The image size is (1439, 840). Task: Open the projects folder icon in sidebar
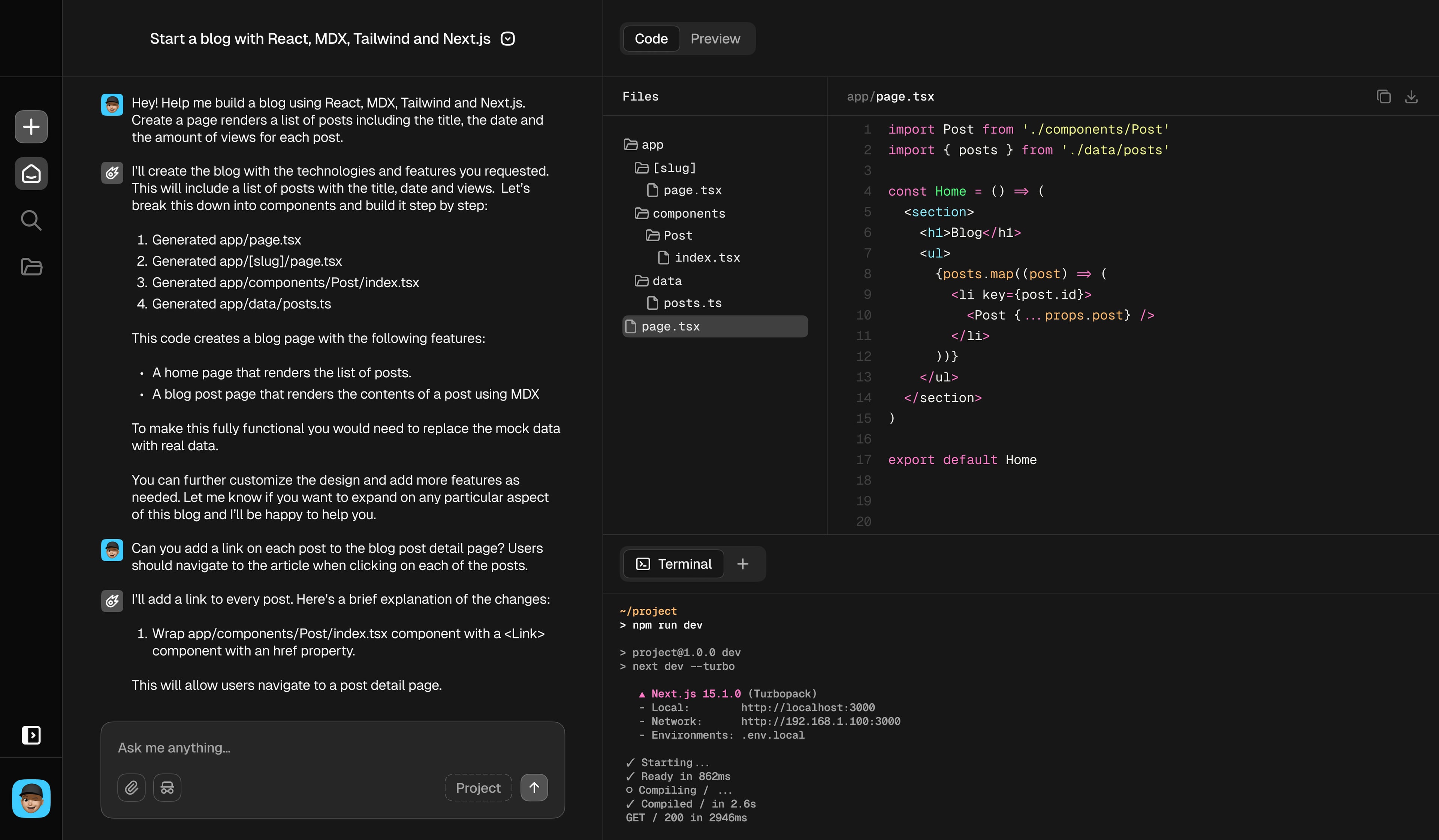tap(31, 267)
